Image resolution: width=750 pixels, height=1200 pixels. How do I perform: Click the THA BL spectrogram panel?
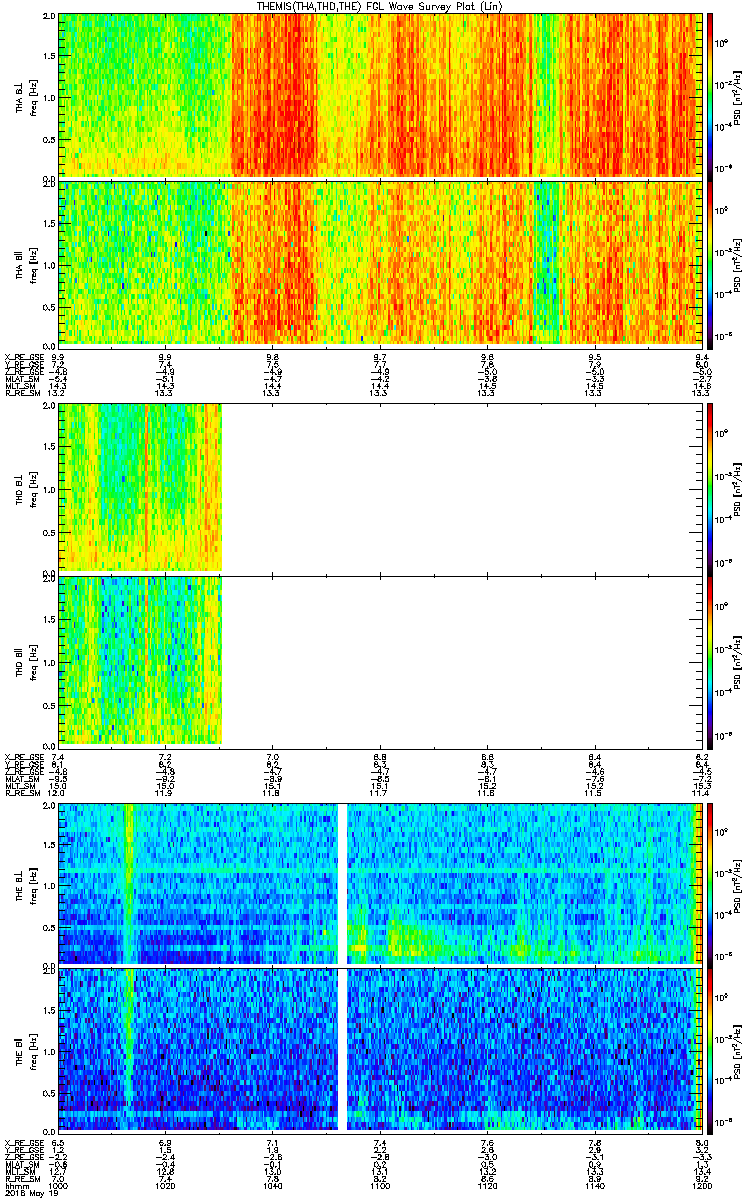(x=380, y=96)
